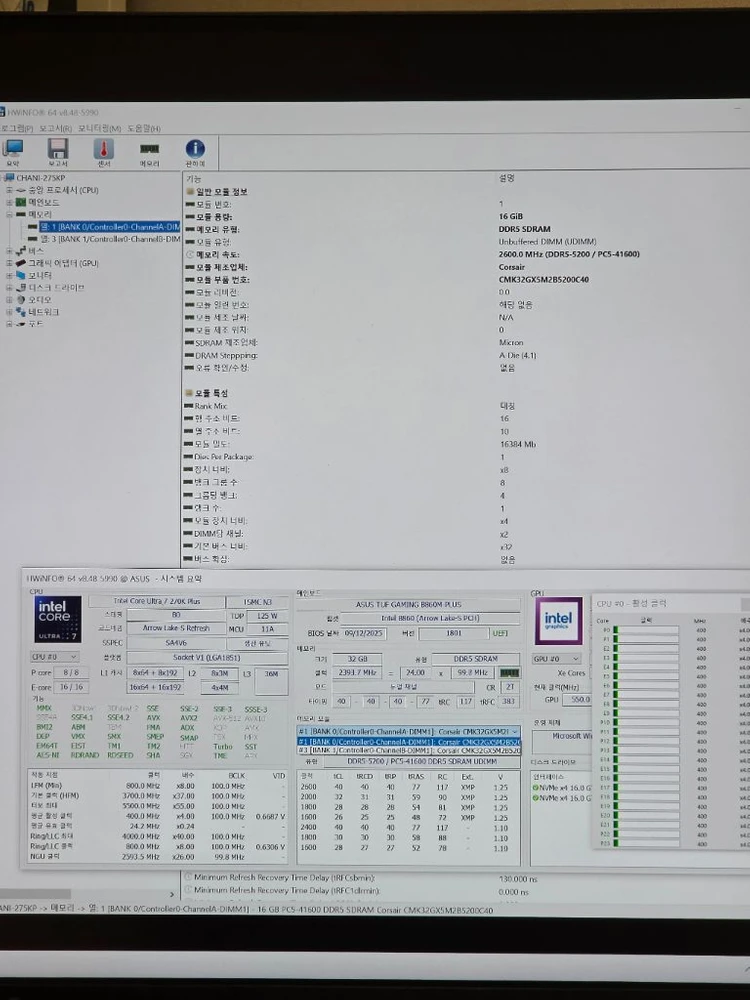
Task: Click the 오디오 speaker tree icon
Action: coord(22,300)
